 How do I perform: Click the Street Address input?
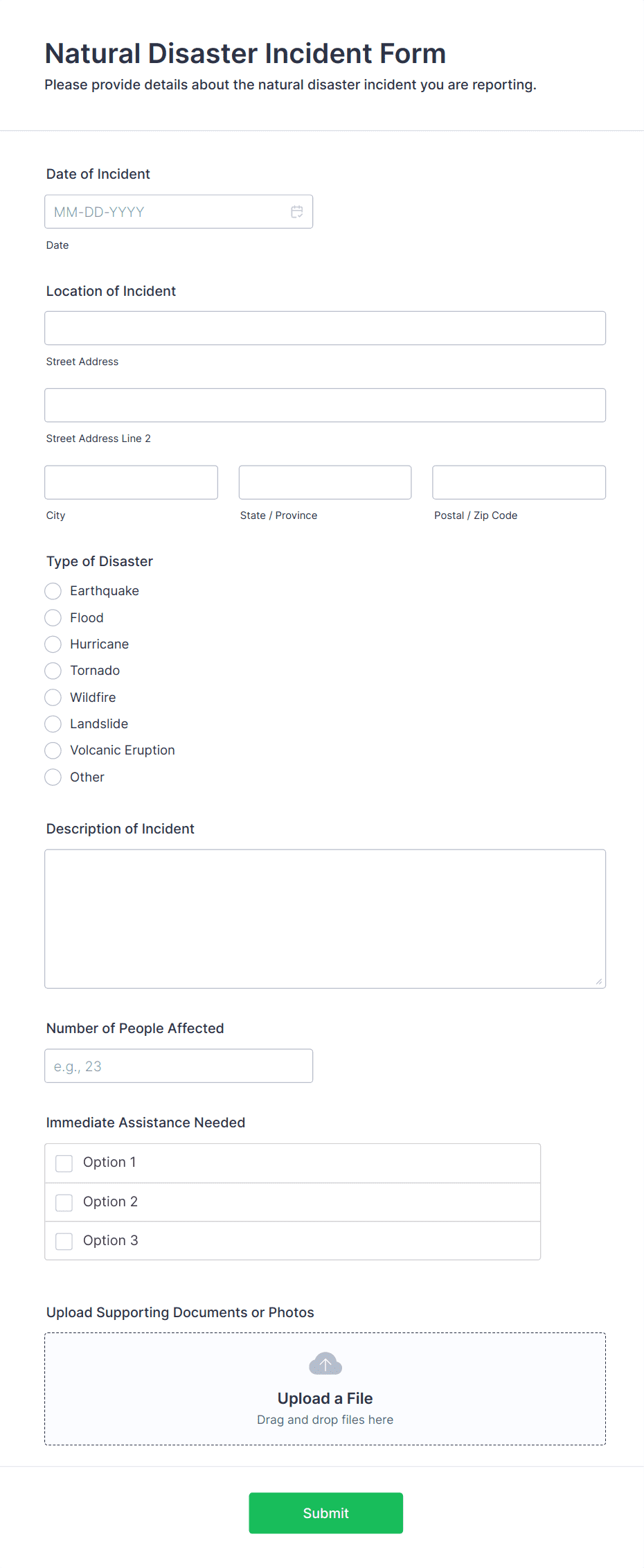click(325, 328)
